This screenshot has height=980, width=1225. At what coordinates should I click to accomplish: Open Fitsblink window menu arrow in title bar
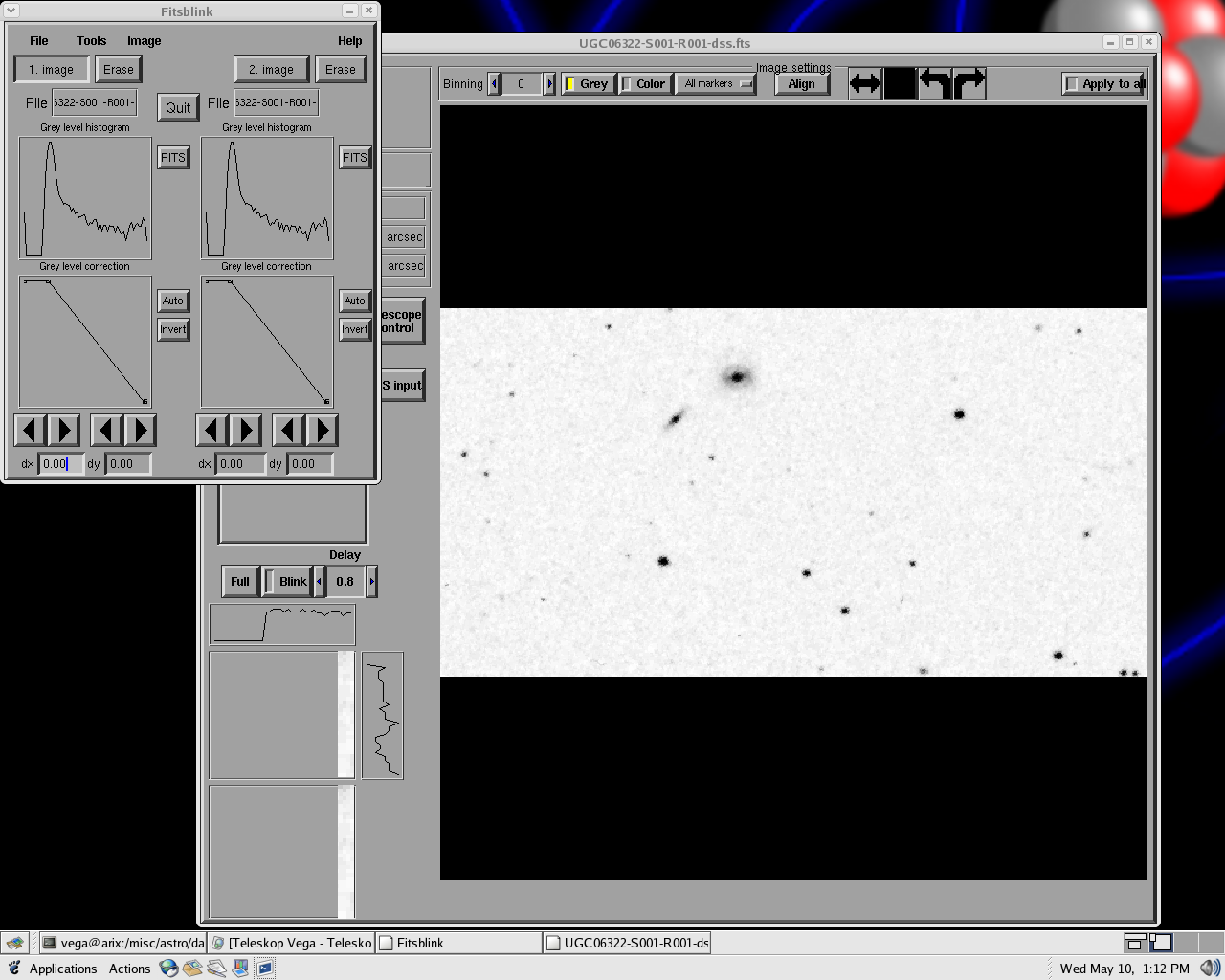pos(11,11)
